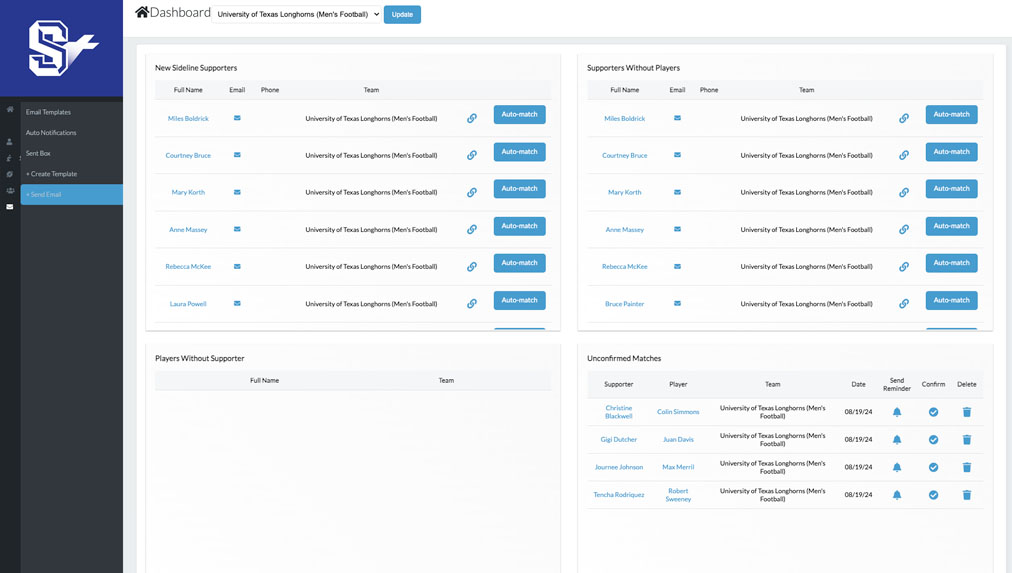Send reminder bell for Christine Blackwell match

tap(897, 412)
